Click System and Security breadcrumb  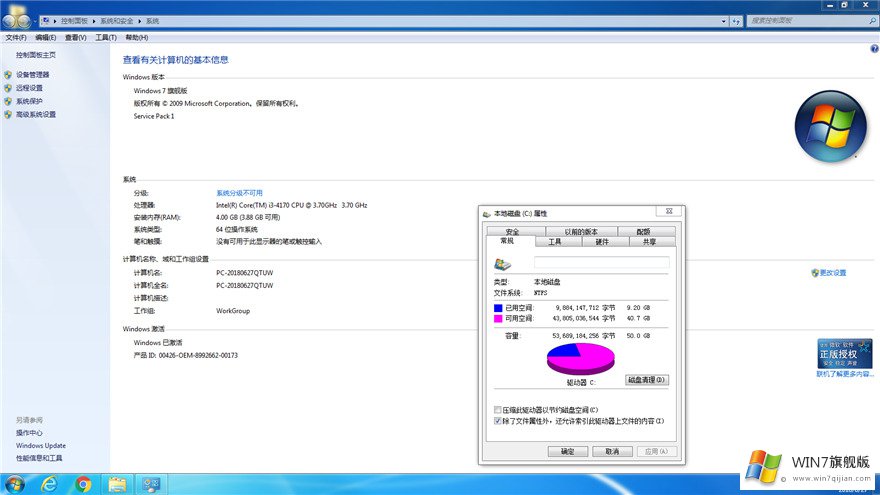coord(117,21)
